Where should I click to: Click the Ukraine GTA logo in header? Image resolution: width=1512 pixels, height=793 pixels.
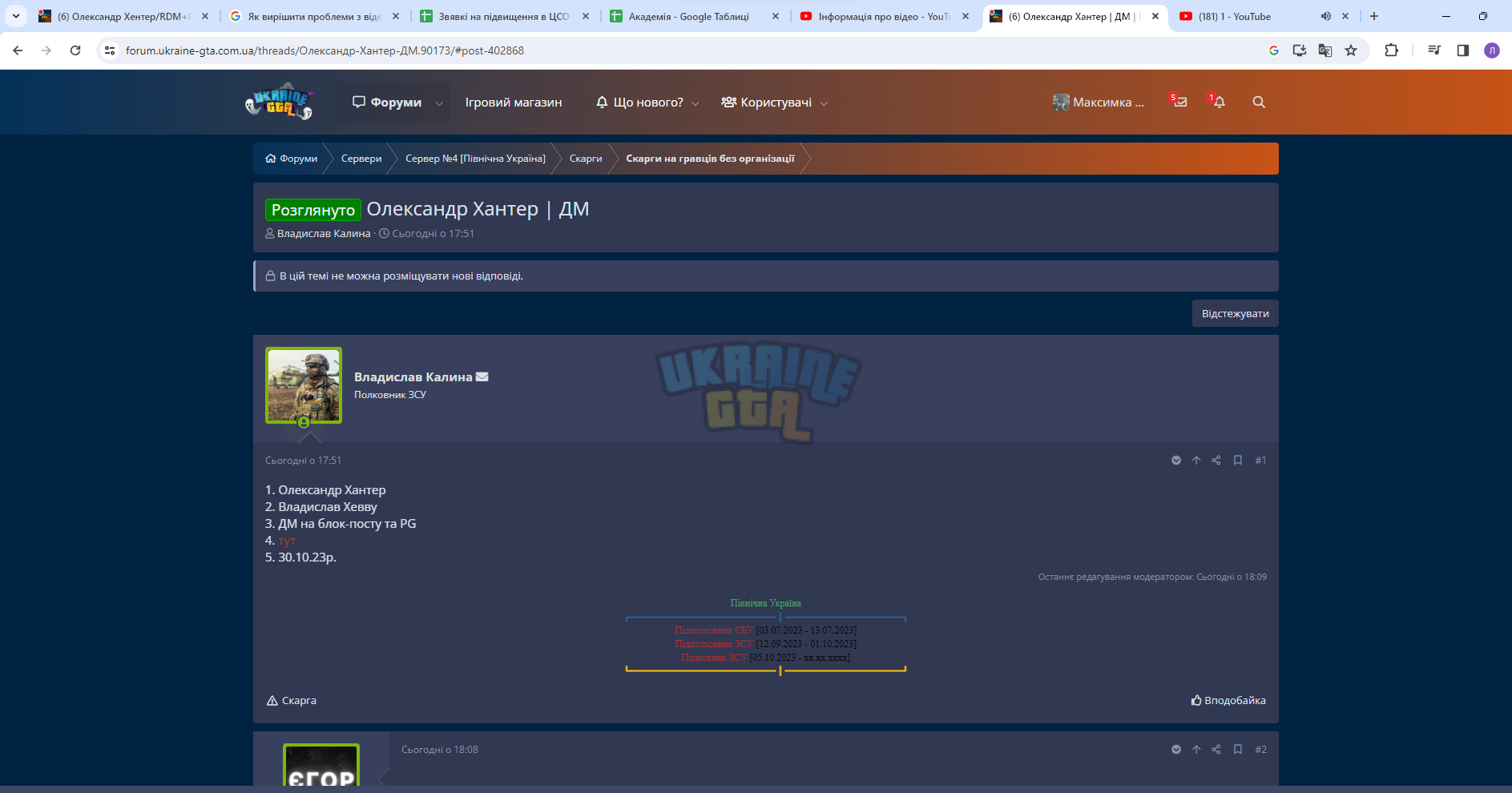click(279, 102)
